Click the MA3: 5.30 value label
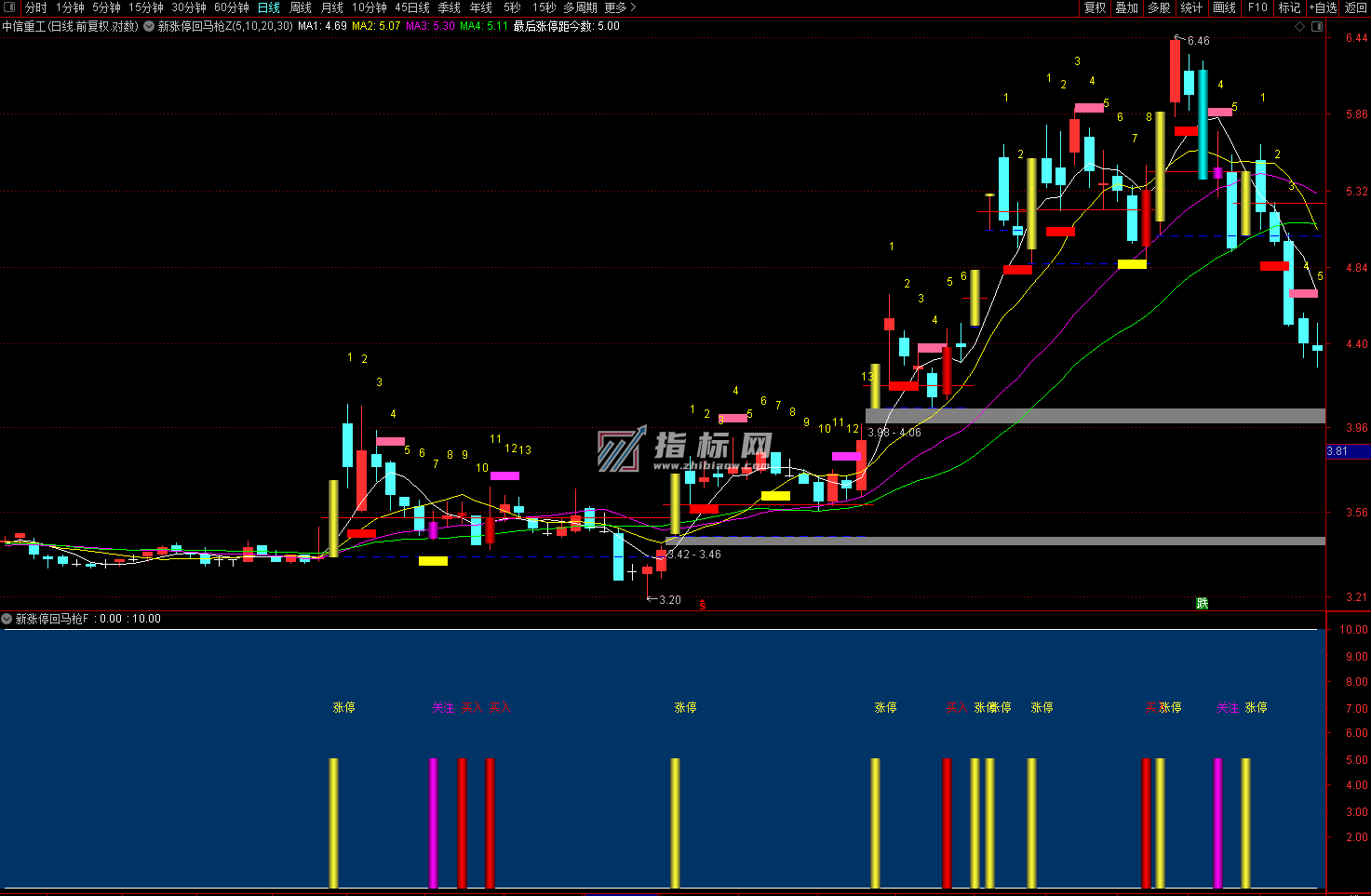The height and width of the screenshot is (896, 1371). [430, 26]
